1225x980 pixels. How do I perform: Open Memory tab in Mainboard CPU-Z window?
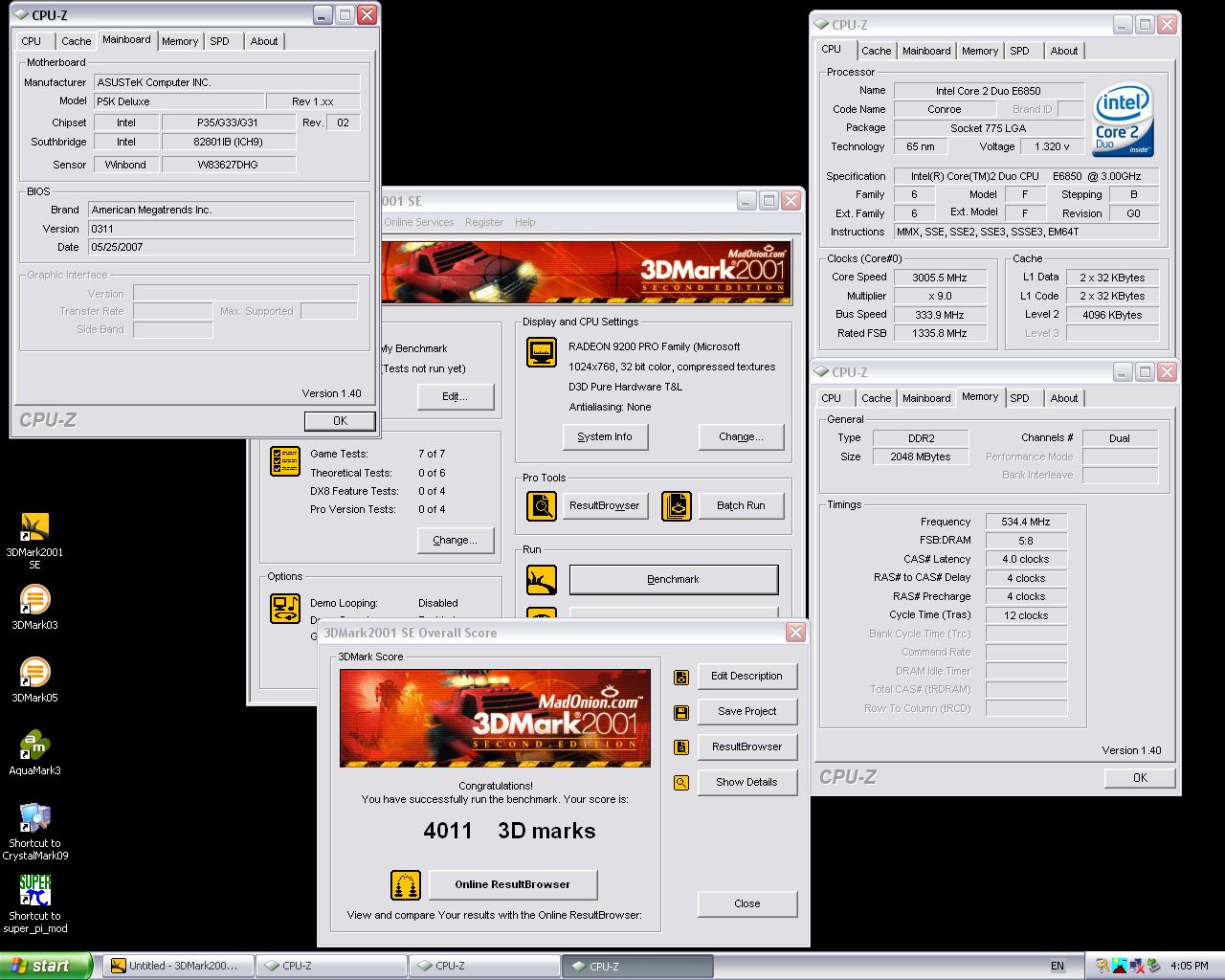tap(180, 41)
